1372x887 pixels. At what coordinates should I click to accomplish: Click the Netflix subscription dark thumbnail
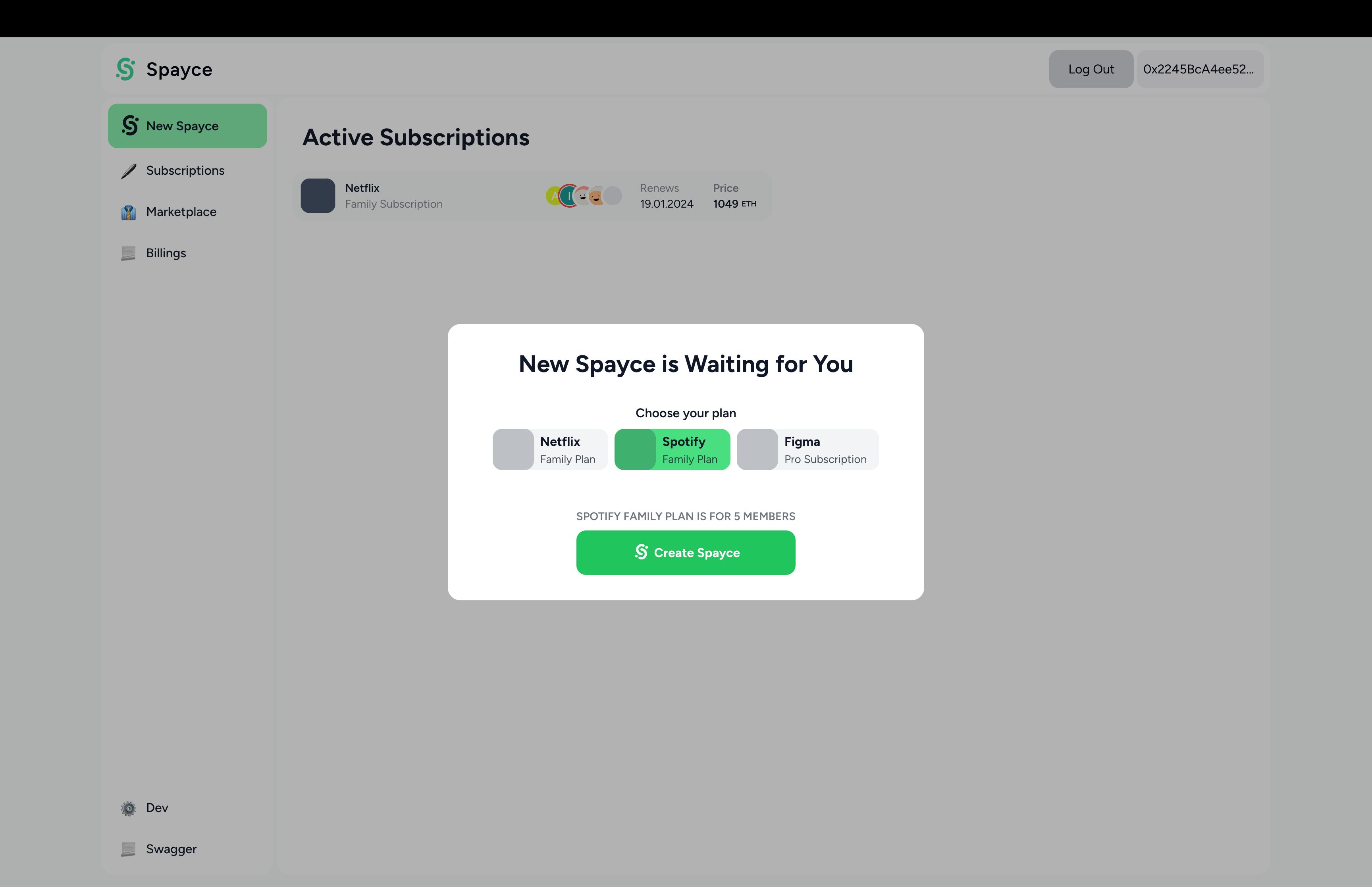pos(318,196)
